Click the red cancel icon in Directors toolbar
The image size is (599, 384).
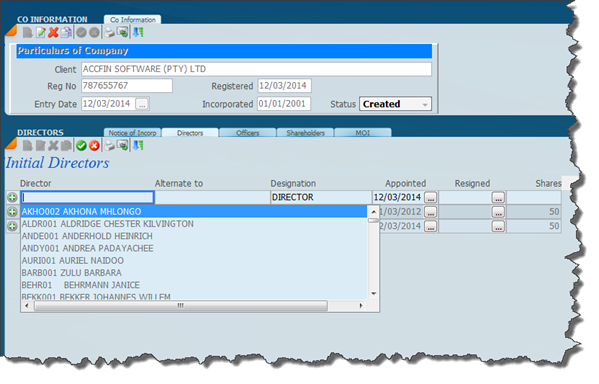click(94, 146)
